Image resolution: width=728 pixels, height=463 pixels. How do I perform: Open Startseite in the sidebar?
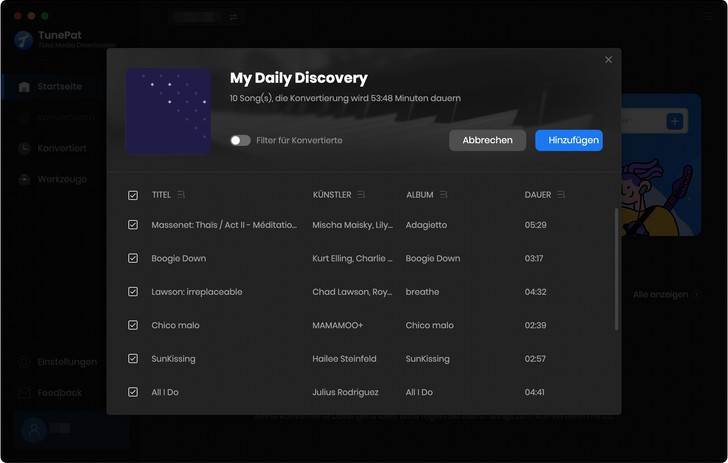coord(59,86)
